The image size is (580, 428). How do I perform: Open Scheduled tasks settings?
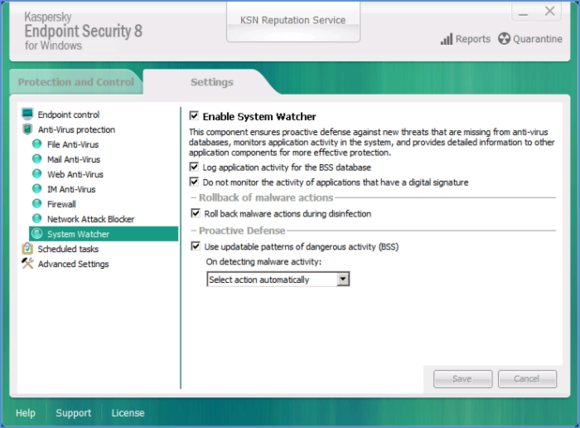(x=68, y=249)
